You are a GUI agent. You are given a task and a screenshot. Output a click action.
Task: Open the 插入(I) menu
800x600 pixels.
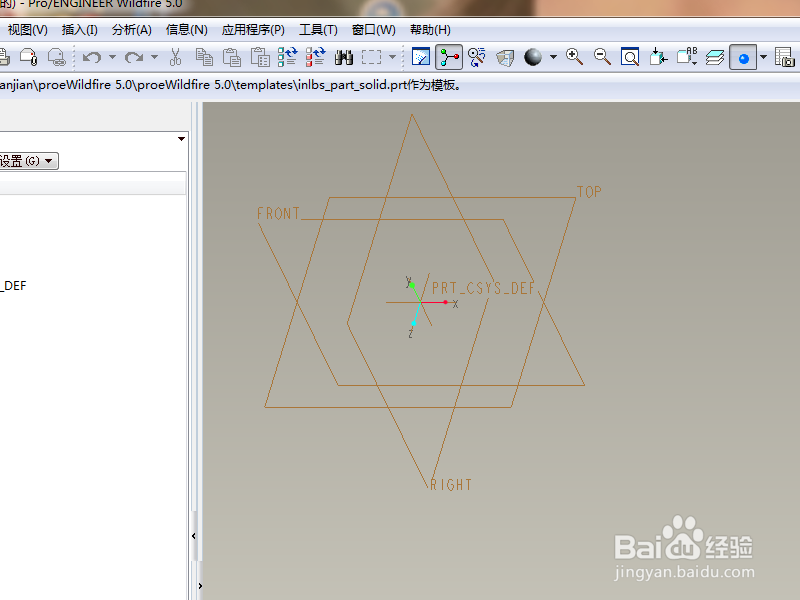80,30
